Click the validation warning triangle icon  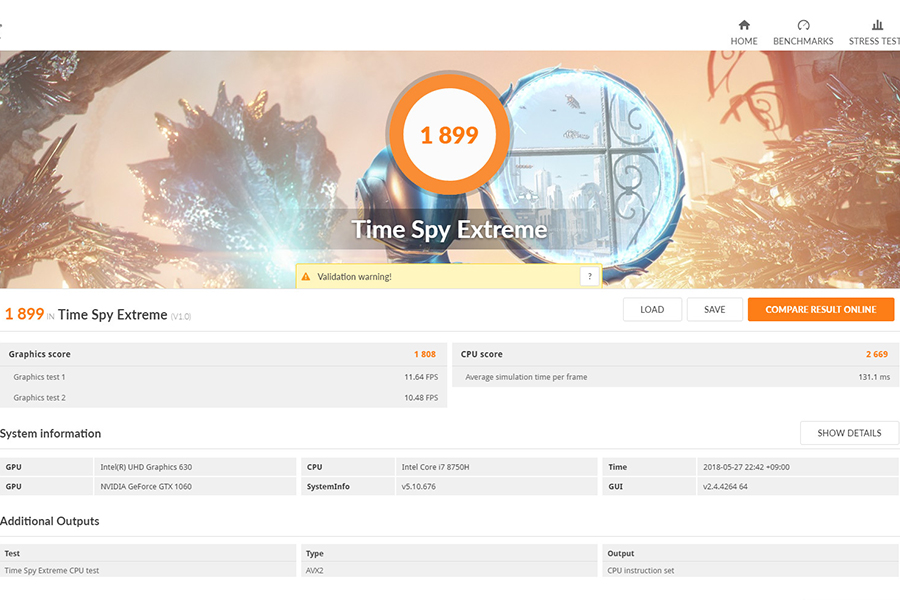coord(306,277)
